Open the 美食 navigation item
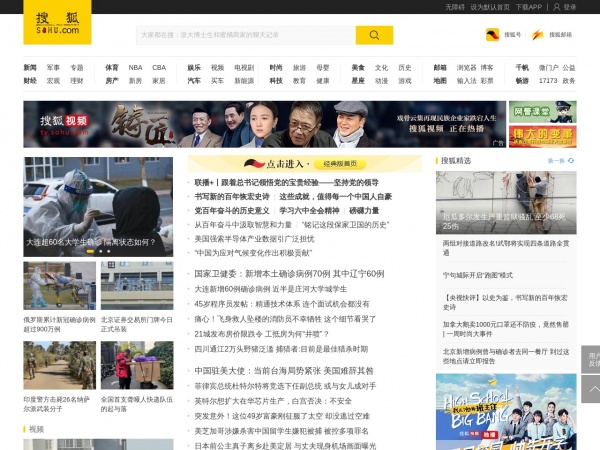Screen dimensions: 600x450 click(358, 68)
